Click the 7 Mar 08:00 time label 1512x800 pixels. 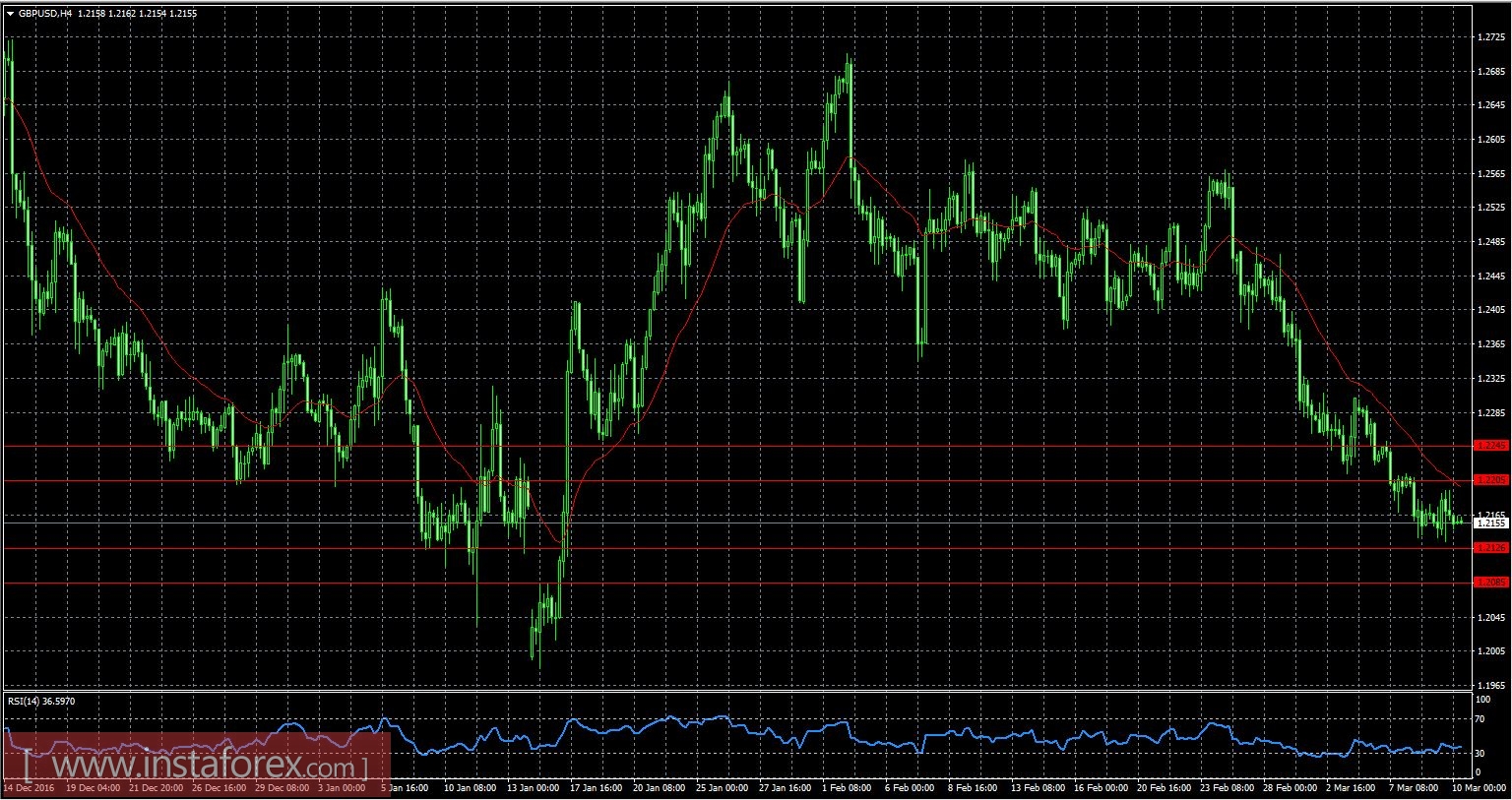click(1414, 788)
